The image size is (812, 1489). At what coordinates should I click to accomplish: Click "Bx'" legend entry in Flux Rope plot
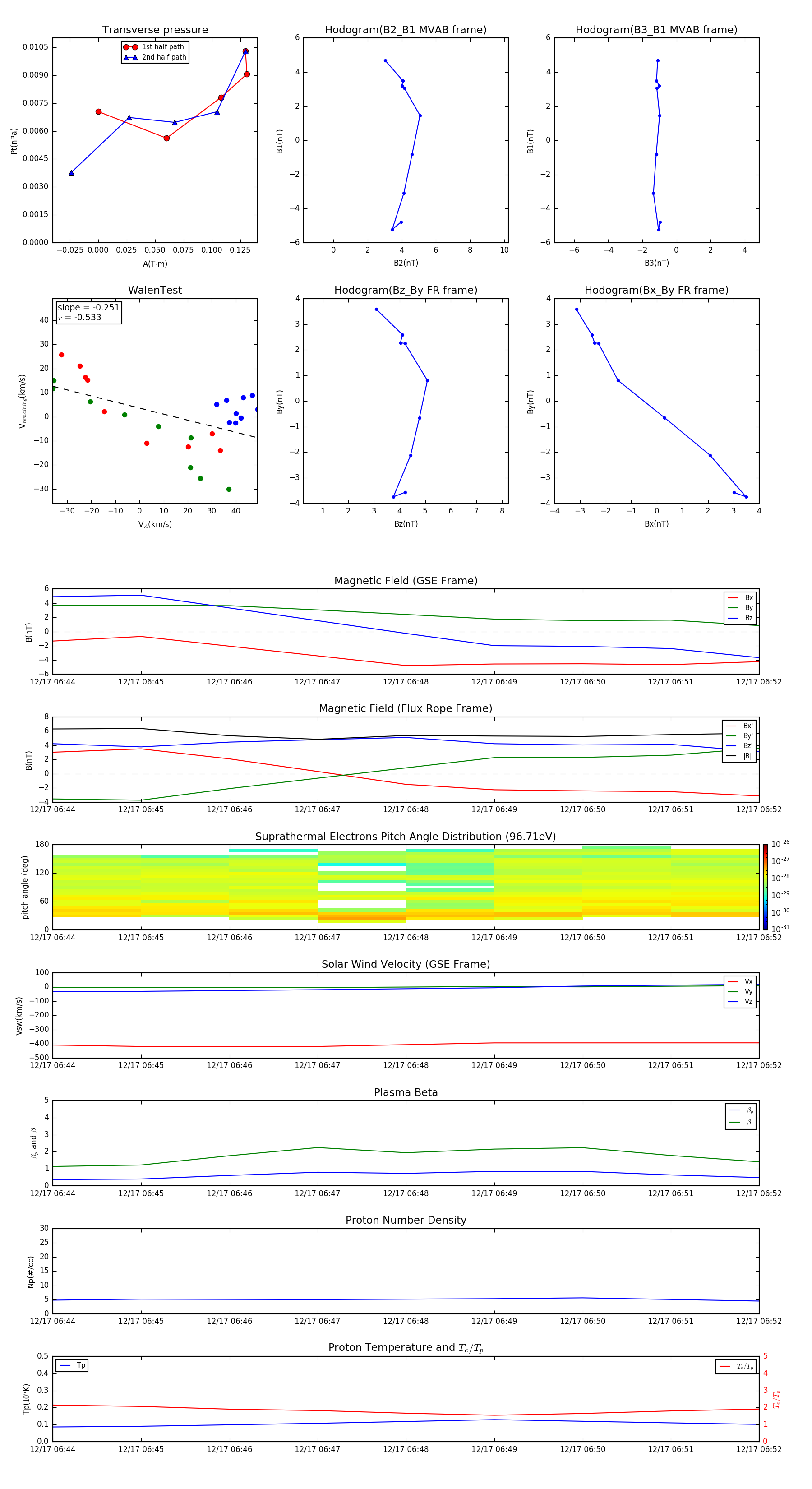coord(739,726)
